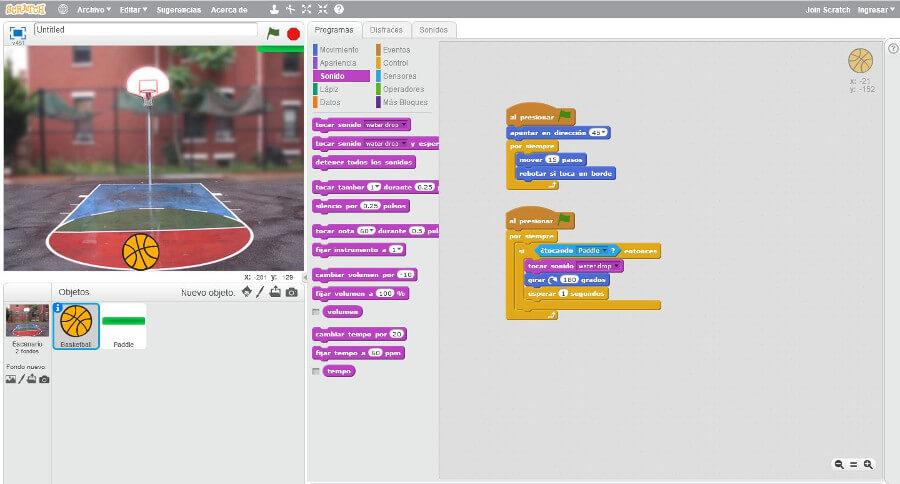Click the Join Scratch link
The height and width of the screenshot is (484, 900).
828,10
